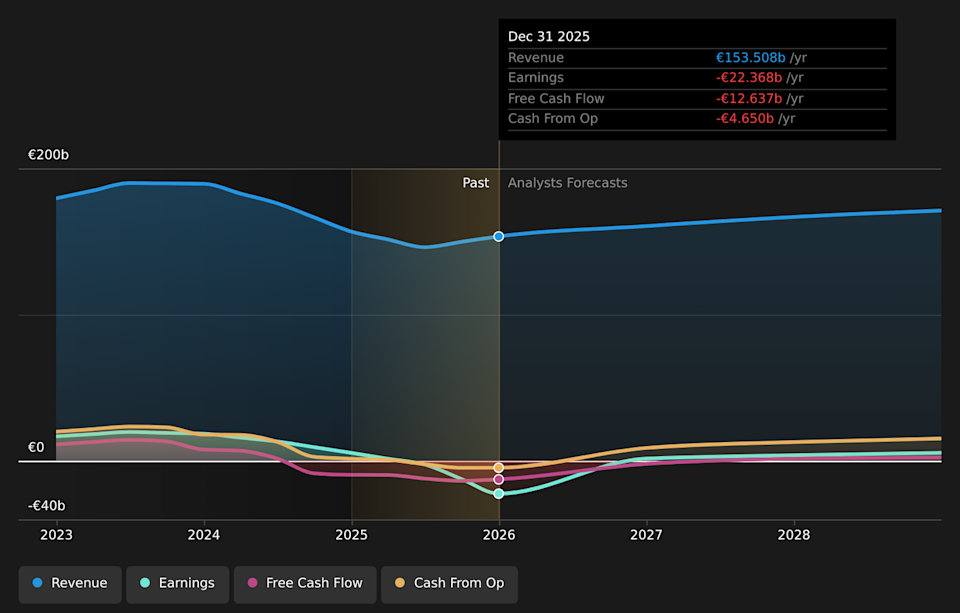The height and width of the screenshot is (613, 960).
Task: Switch to the Past section
Action: pyautogui.click(x=476, y=182)
